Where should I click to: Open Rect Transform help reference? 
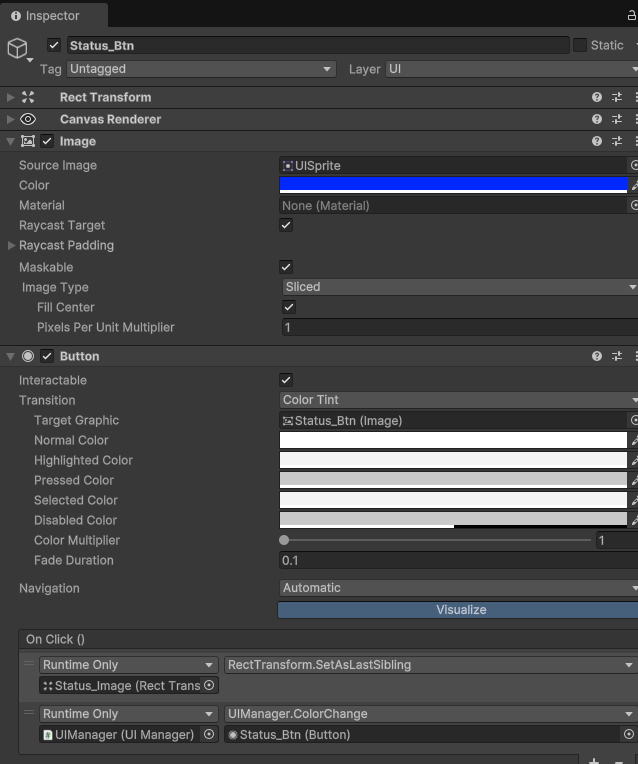pos(597,97)
